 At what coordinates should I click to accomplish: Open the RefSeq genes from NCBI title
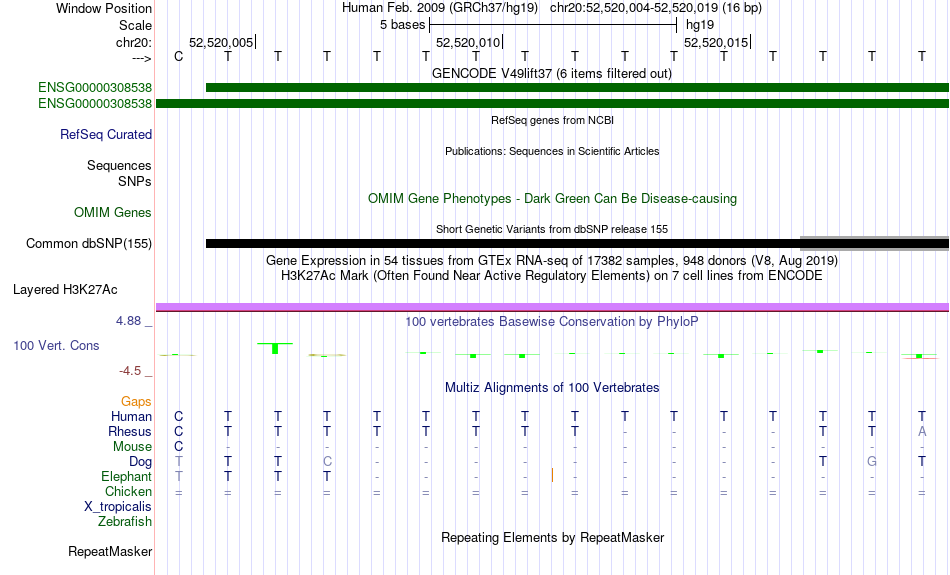[x=552, y=120]
